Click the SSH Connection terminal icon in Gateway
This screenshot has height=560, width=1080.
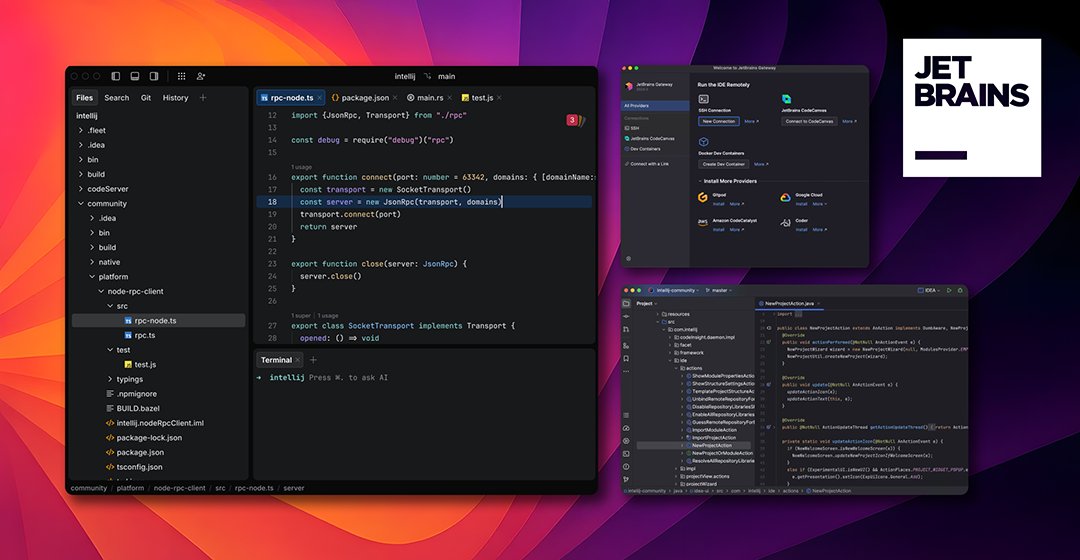tap(703, 99)
